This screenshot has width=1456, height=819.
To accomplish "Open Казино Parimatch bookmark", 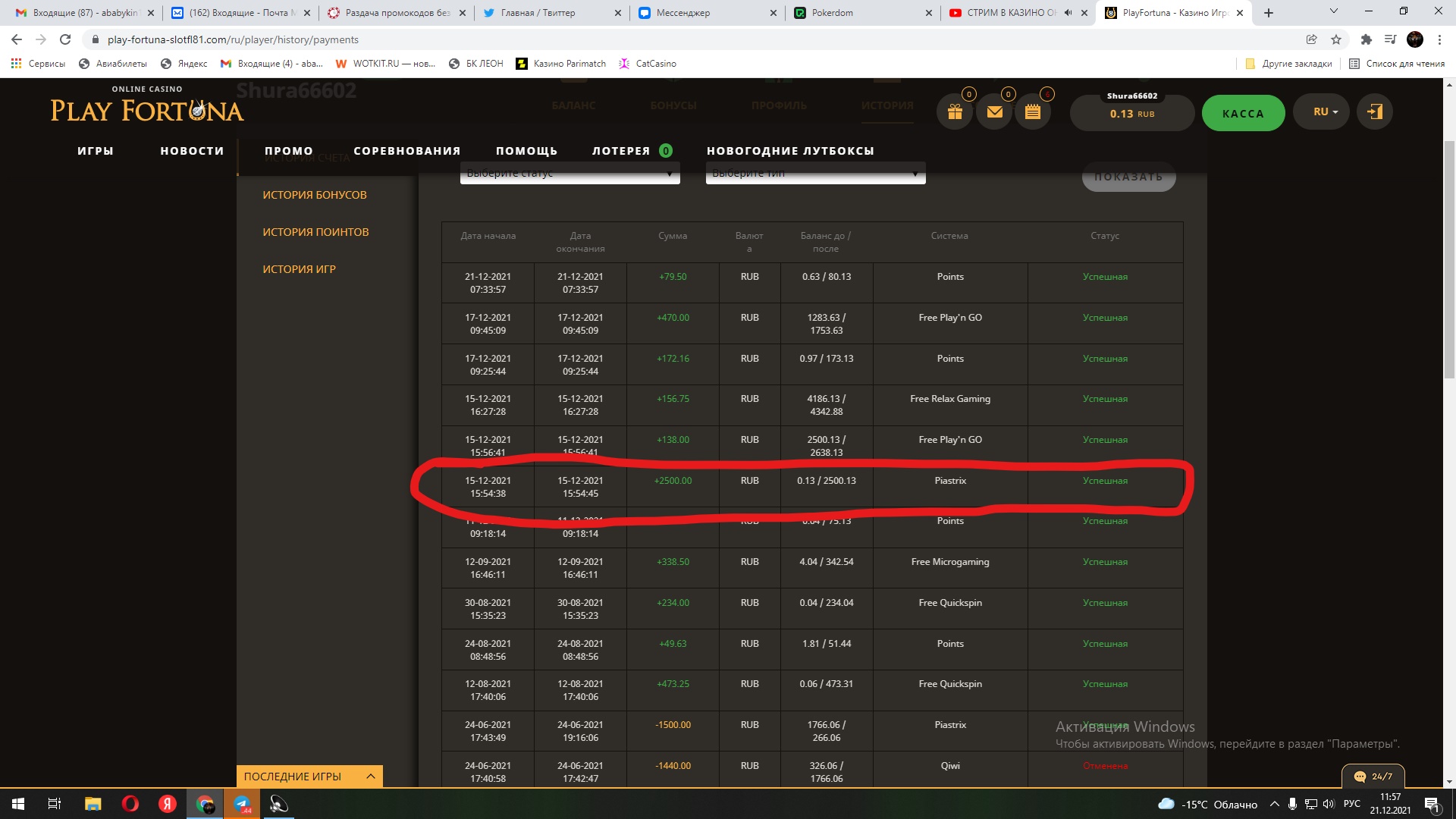I will tap(560, 64).
